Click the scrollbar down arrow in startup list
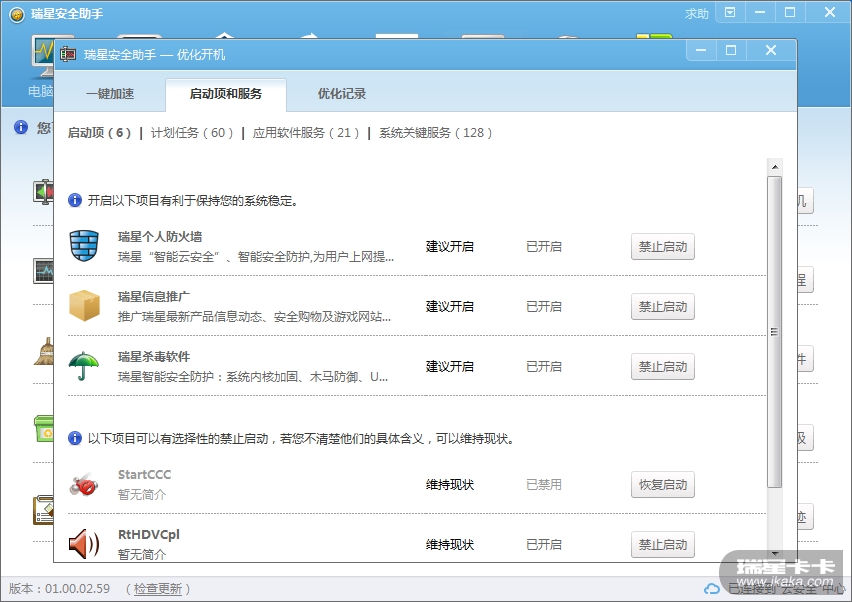The image size is (852, 602). click(775, 553)
